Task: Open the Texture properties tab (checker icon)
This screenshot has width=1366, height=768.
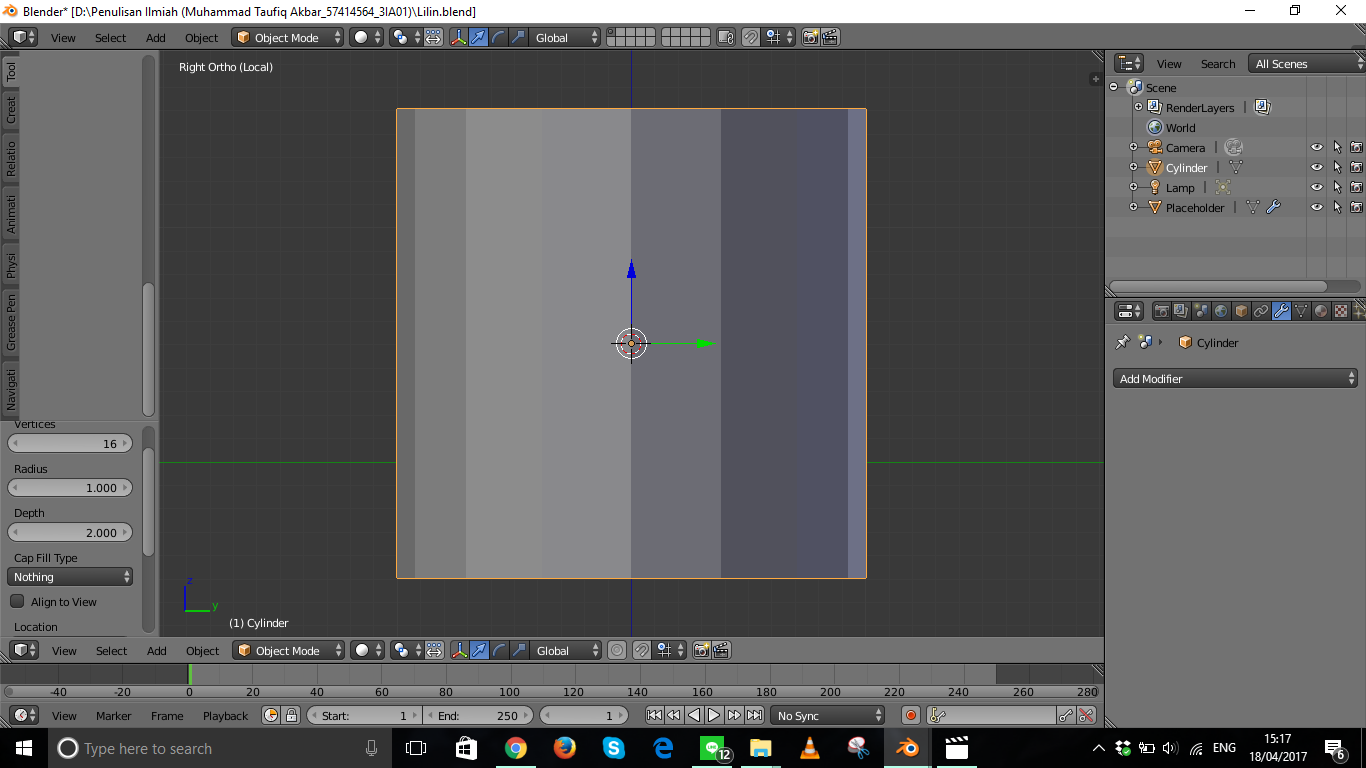Action: tap(1341, 311)
